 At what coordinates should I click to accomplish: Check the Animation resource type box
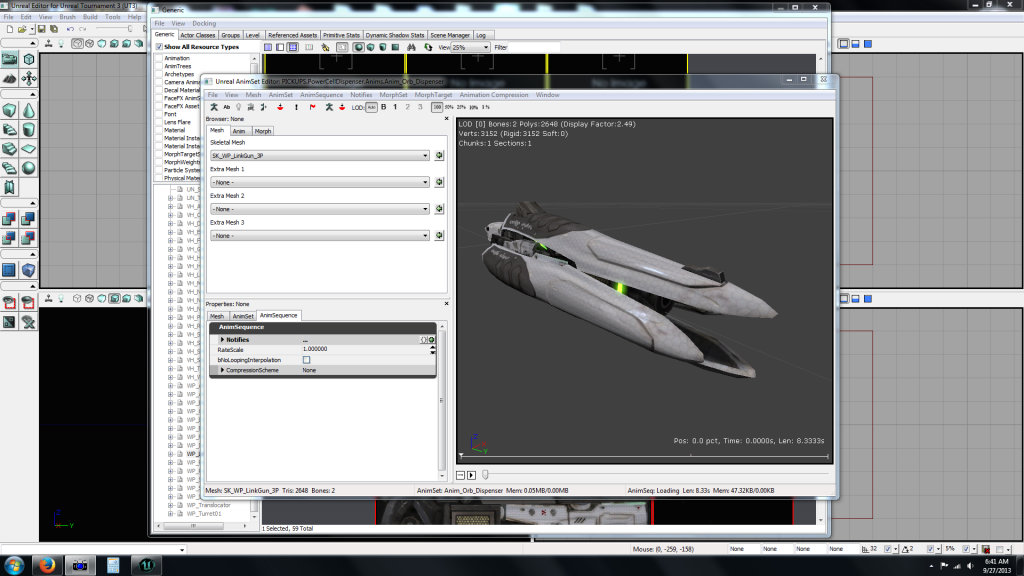pos(159,58)
